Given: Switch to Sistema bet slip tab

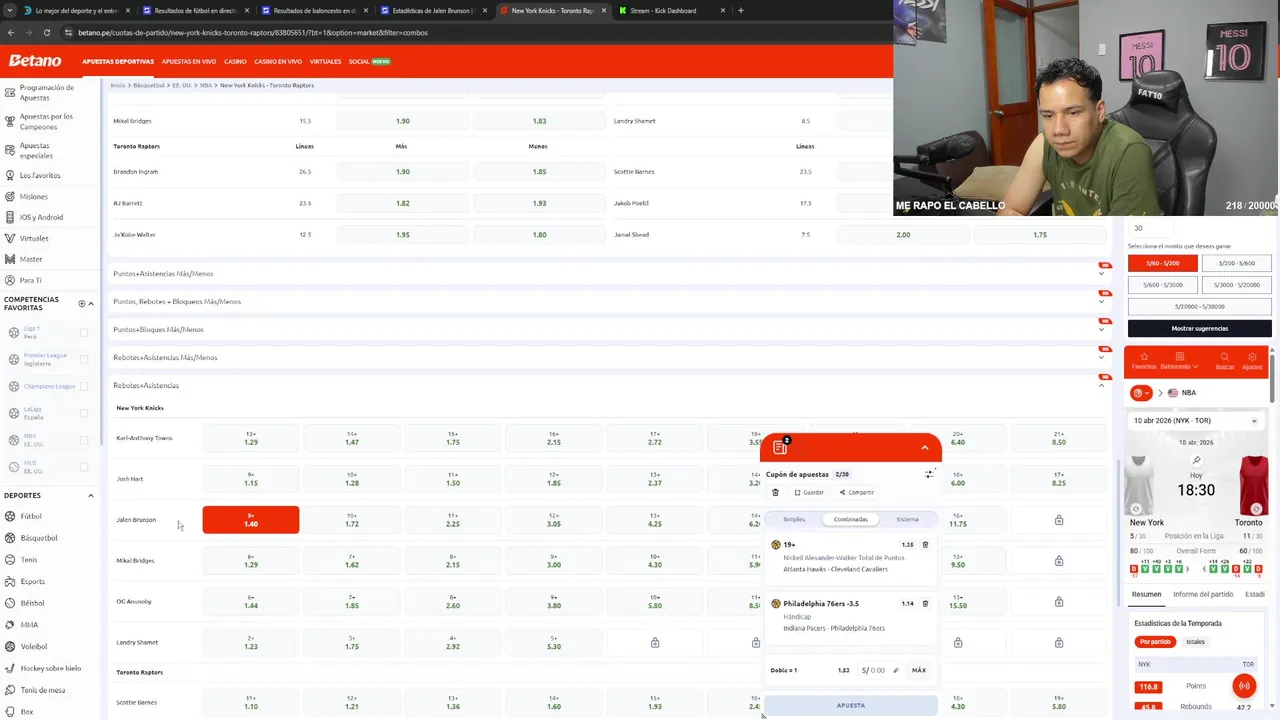Looking at the screenshot, I should tap(907, 519).
